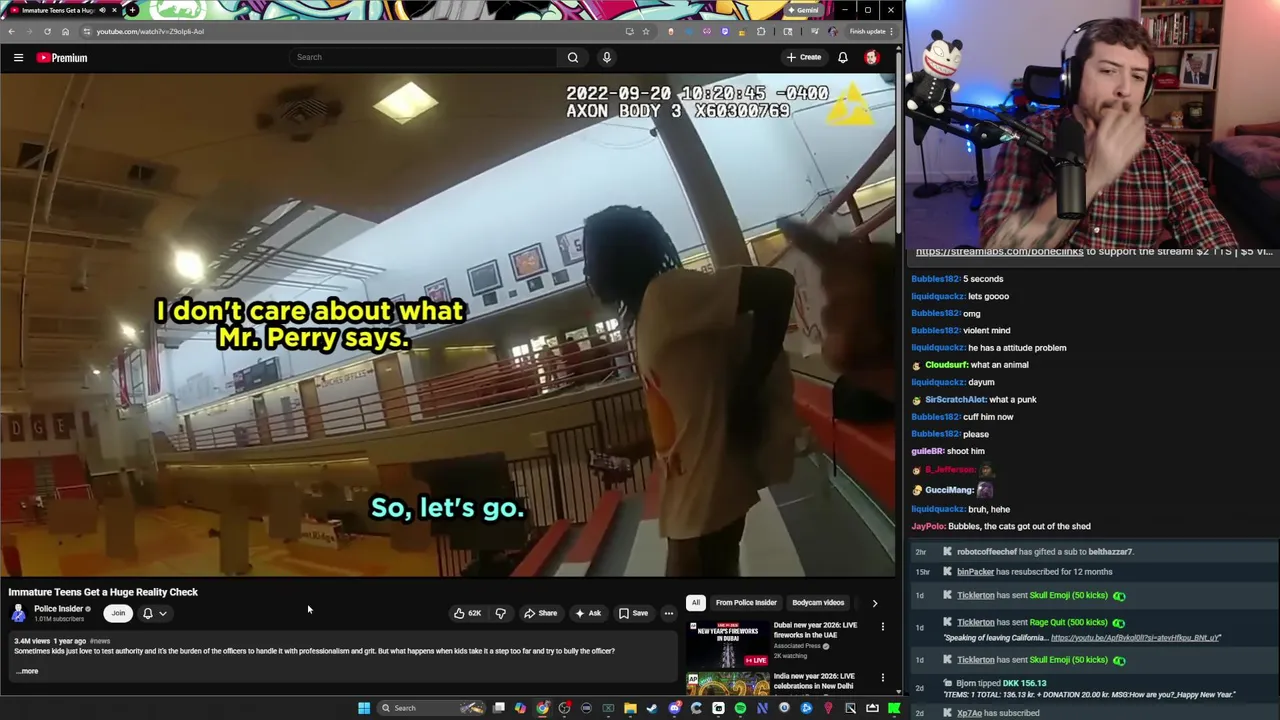Open Task View on taskbar
Screen dimensions: 1280x720
[x=499, y=708]
